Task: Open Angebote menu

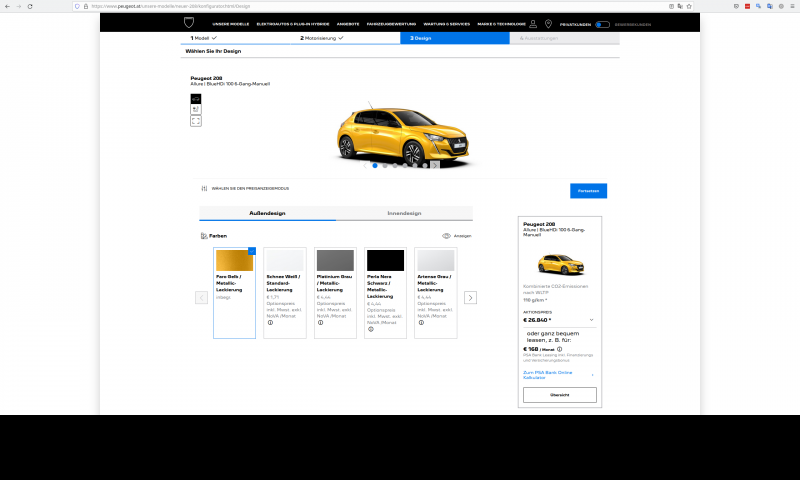Action: tap(348, 24)
